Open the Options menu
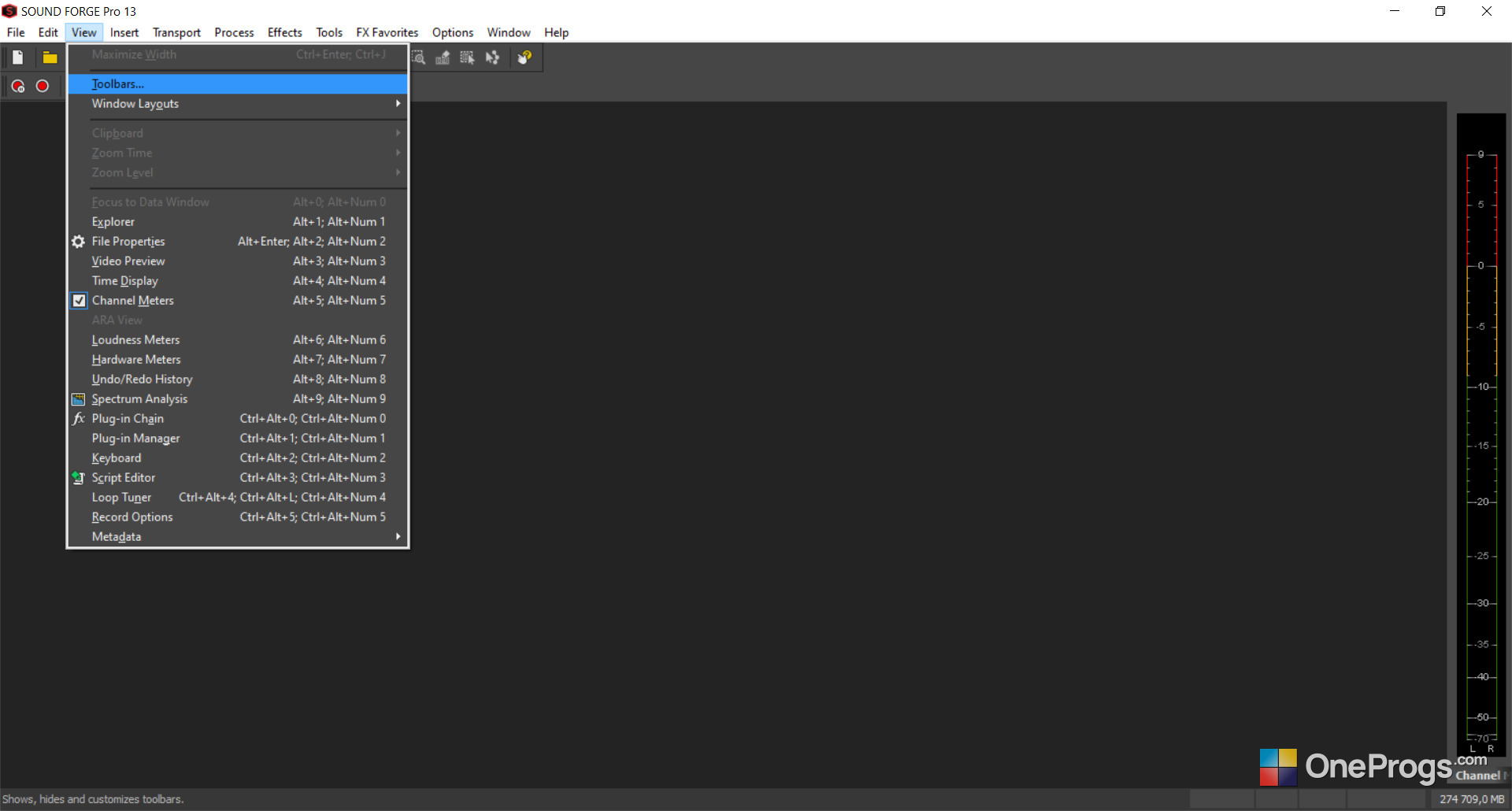Image resolution: width=1512 pixels, height=811 pixels. [x=453, y=32]
